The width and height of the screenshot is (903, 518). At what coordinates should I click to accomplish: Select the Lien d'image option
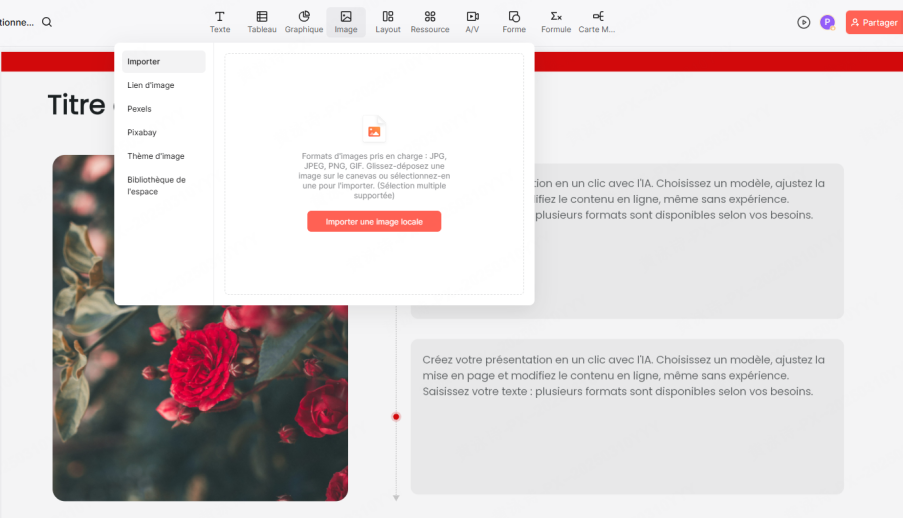(x=151, y=85)
